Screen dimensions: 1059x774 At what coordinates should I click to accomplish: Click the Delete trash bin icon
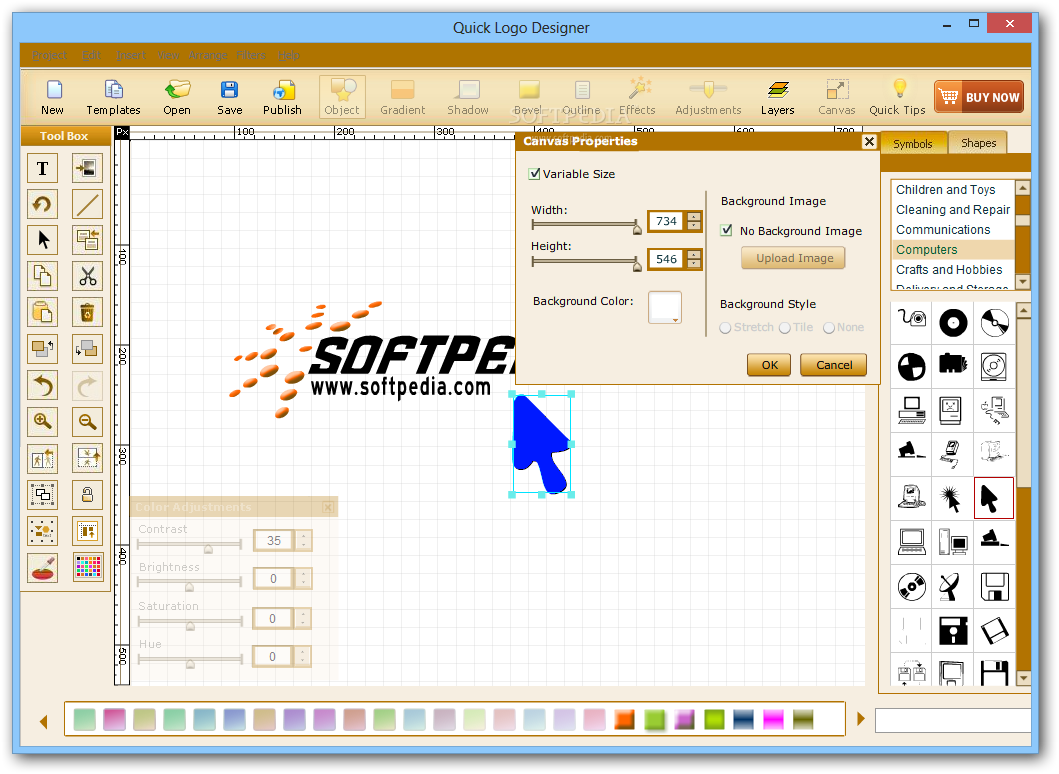click(x=88, y=313)
